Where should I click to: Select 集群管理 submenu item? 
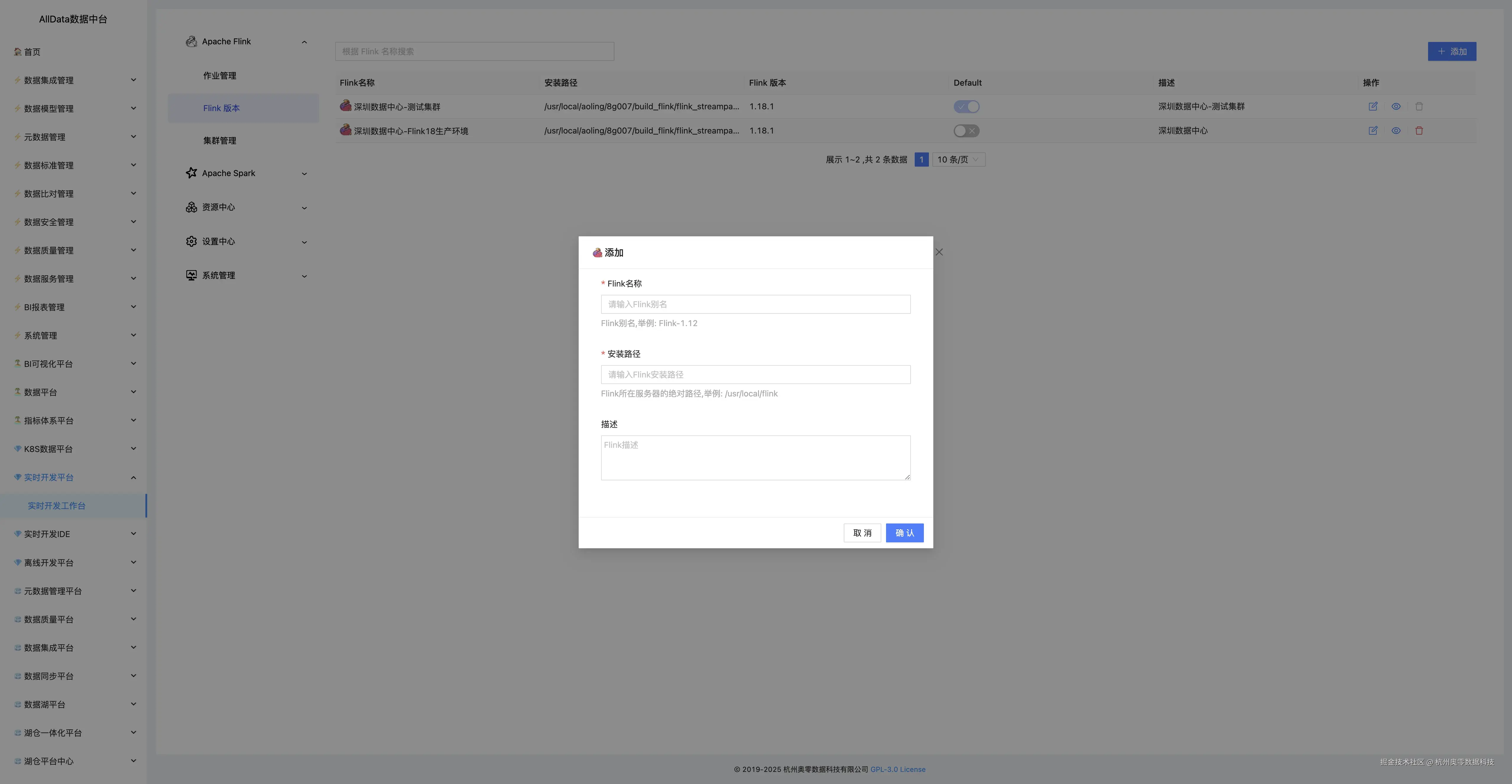[220, 141]
